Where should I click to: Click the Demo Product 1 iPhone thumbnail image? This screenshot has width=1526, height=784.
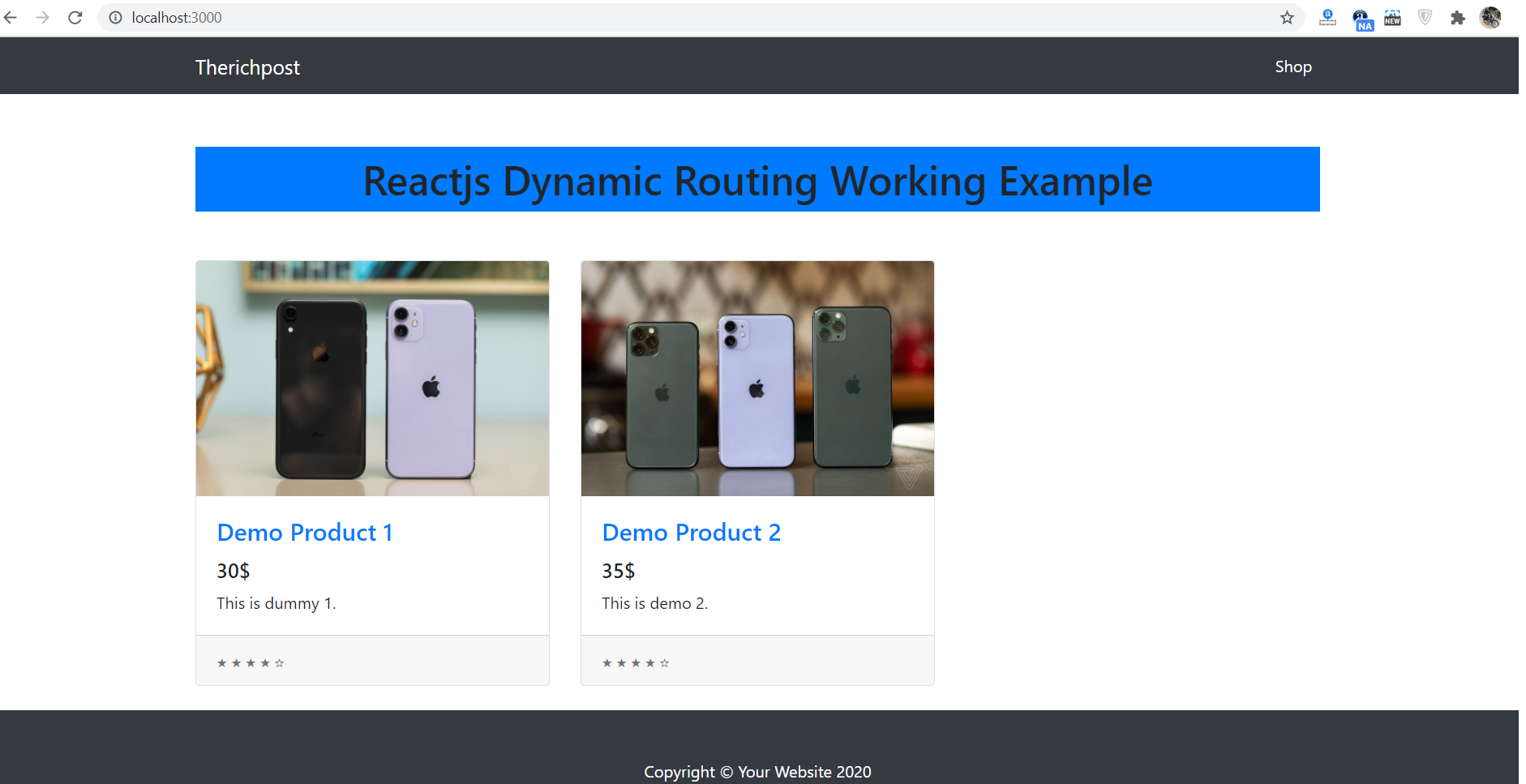[372, 378]
